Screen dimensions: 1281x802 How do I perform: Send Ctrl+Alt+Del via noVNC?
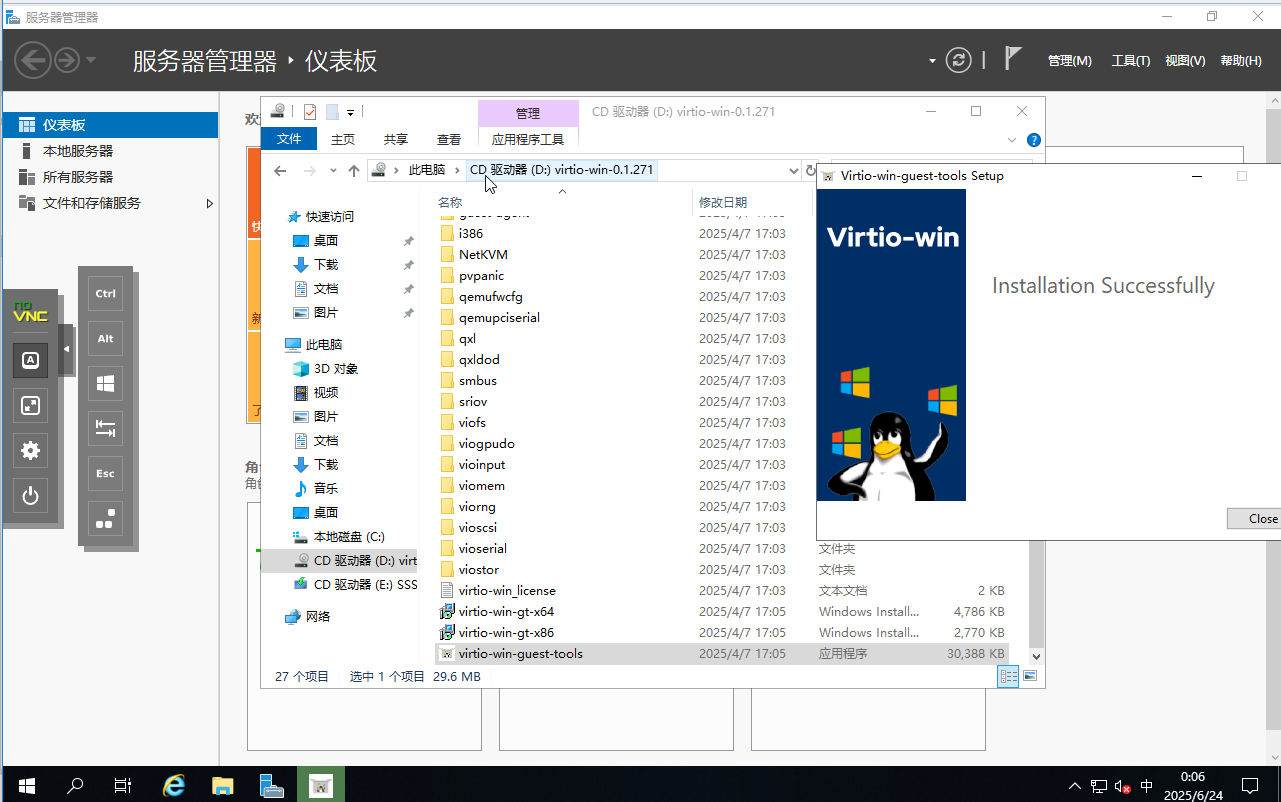pos(105,519)
